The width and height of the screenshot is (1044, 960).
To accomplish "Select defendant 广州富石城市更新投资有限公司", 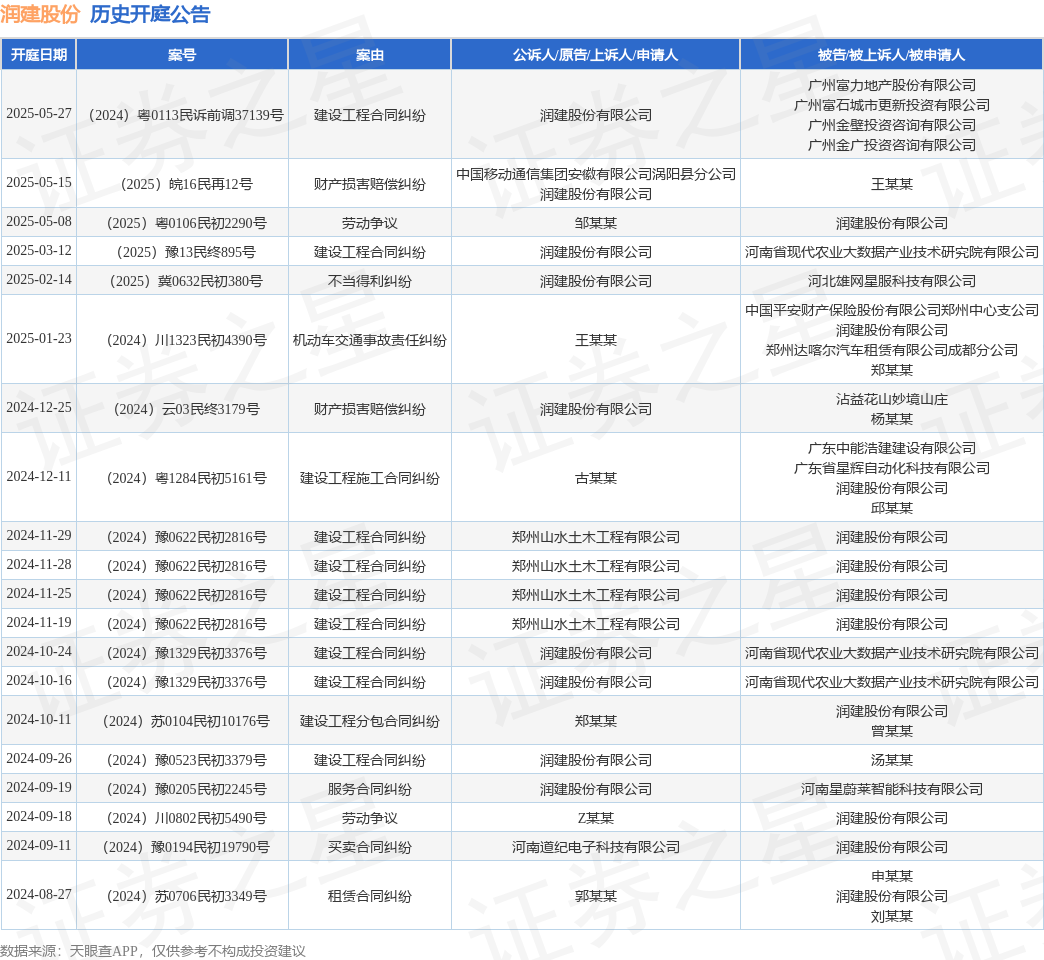I will tap(892, 105).
